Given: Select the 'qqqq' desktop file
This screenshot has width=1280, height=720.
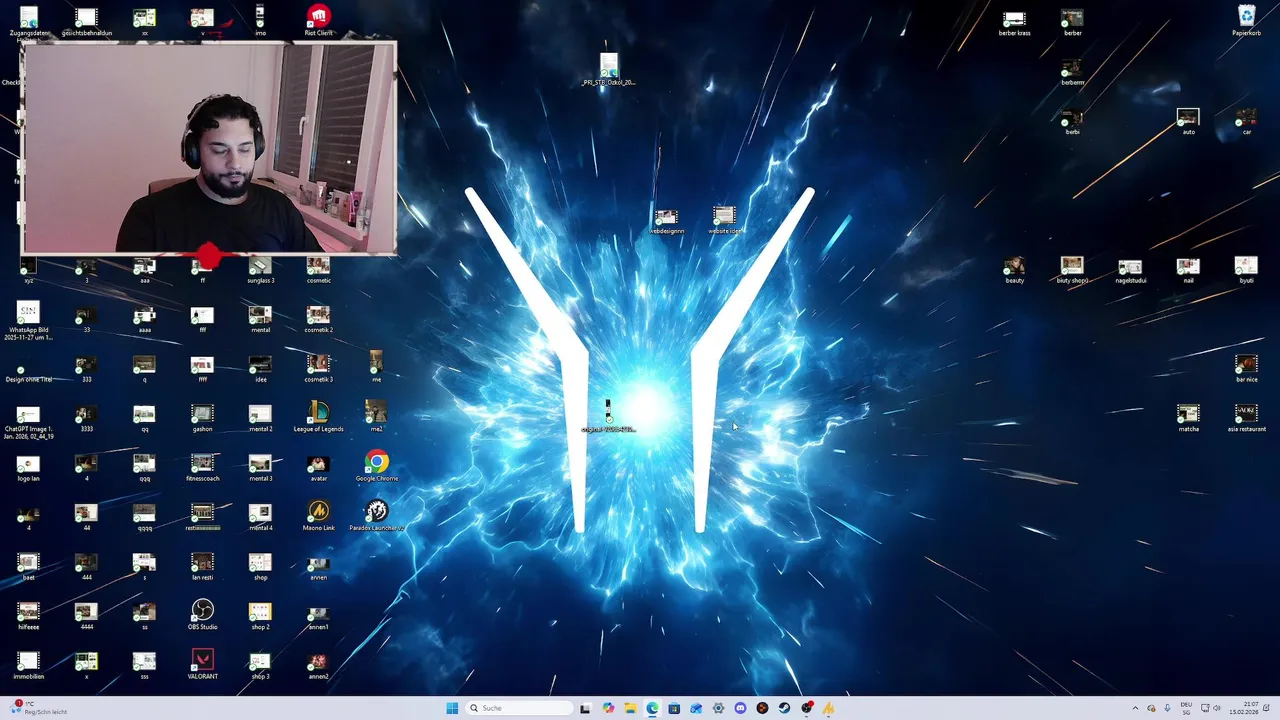Looking at the screenshot, I should coord(144,517).
